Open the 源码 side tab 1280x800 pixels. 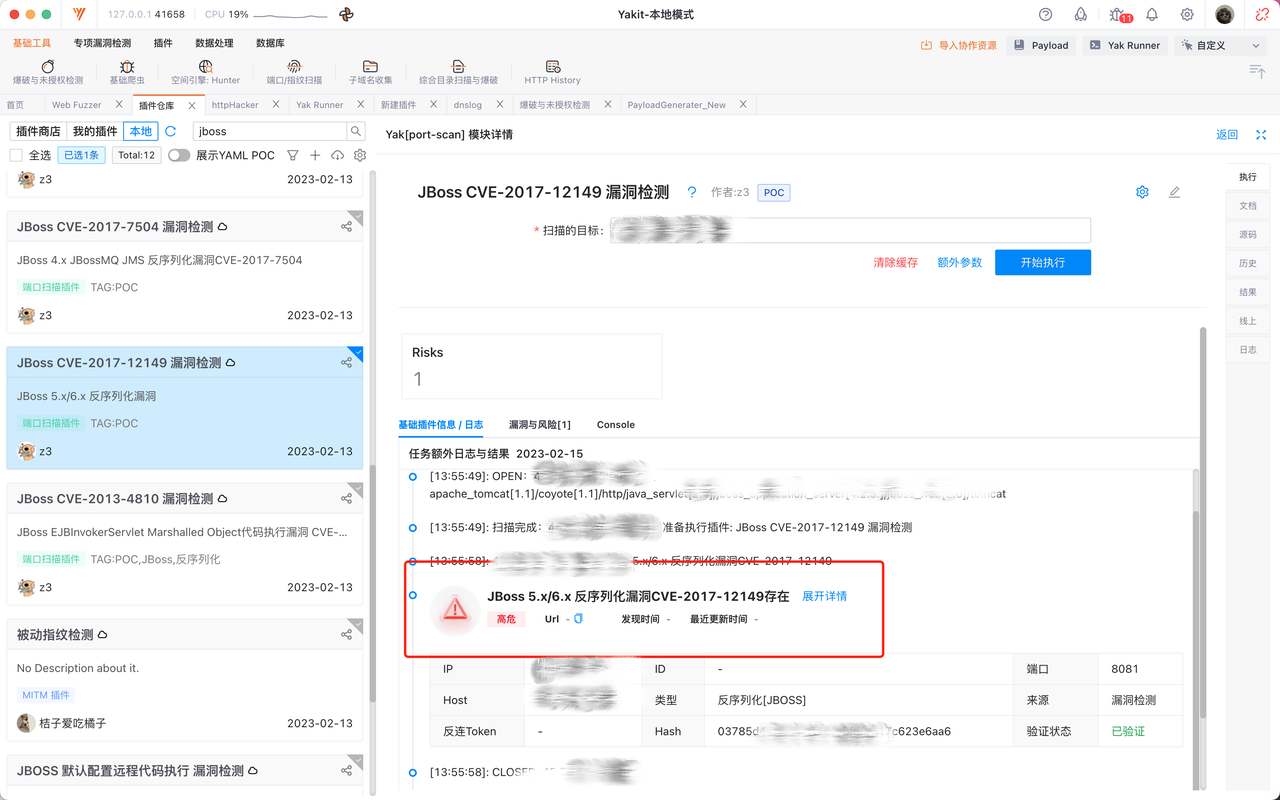pyautogui.click(x=1248, y=235)
